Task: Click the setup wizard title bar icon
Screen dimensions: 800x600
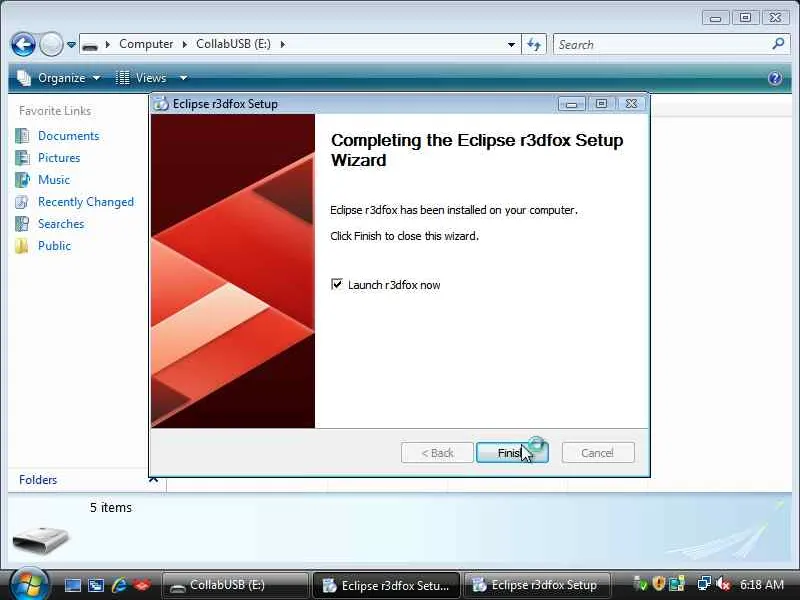Action: coord(161,104)
